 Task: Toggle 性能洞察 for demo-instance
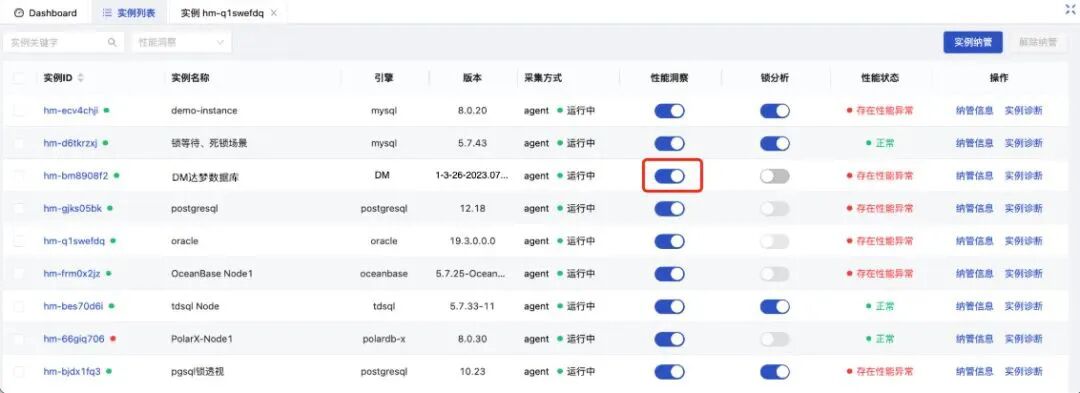(669, 111)
